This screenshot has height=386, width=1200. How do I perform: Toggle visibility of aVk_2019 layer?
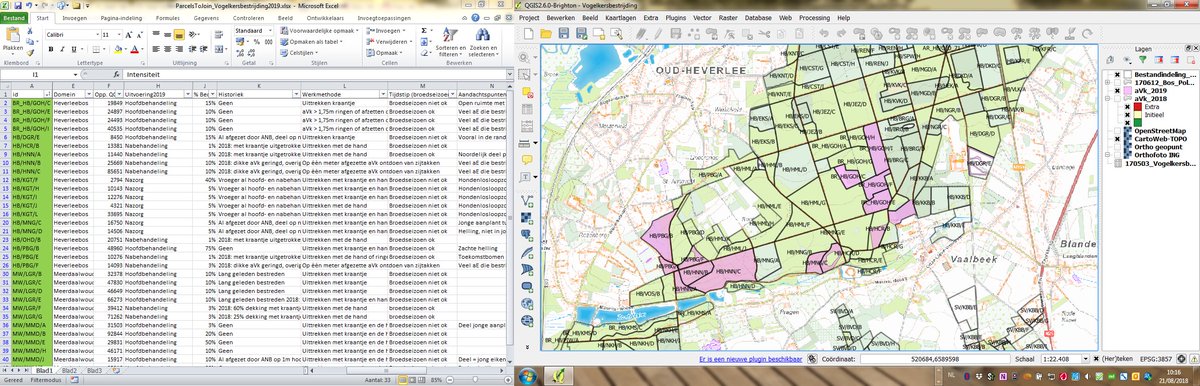click(1117, 91)
